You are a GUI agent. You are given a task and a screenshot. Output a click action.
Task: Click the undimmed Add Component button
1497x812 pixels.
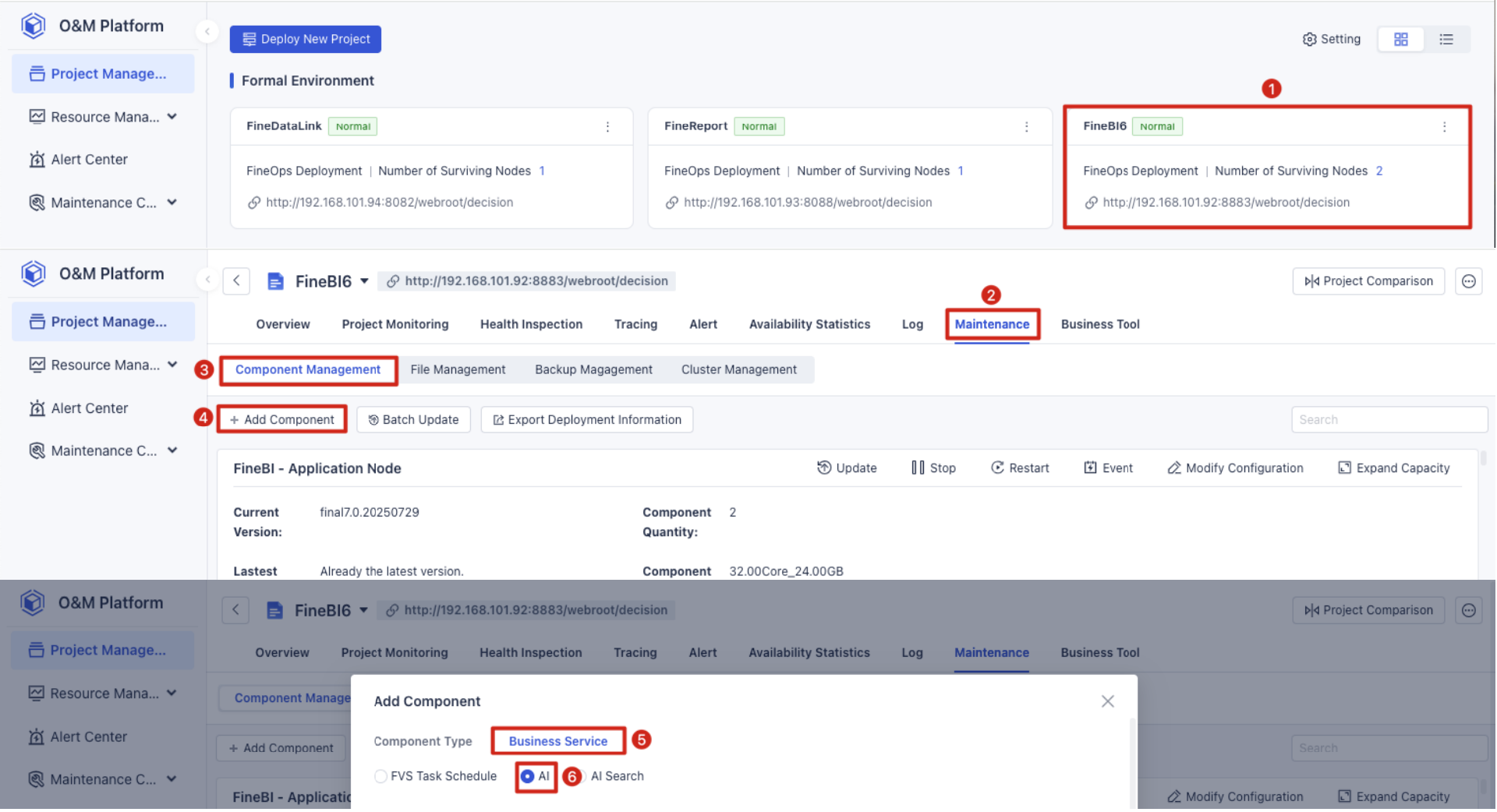pos(281,419)
